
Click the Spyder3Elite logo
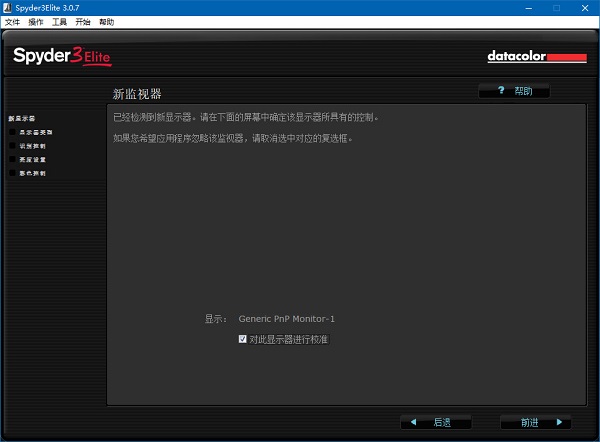coord(62,57)
